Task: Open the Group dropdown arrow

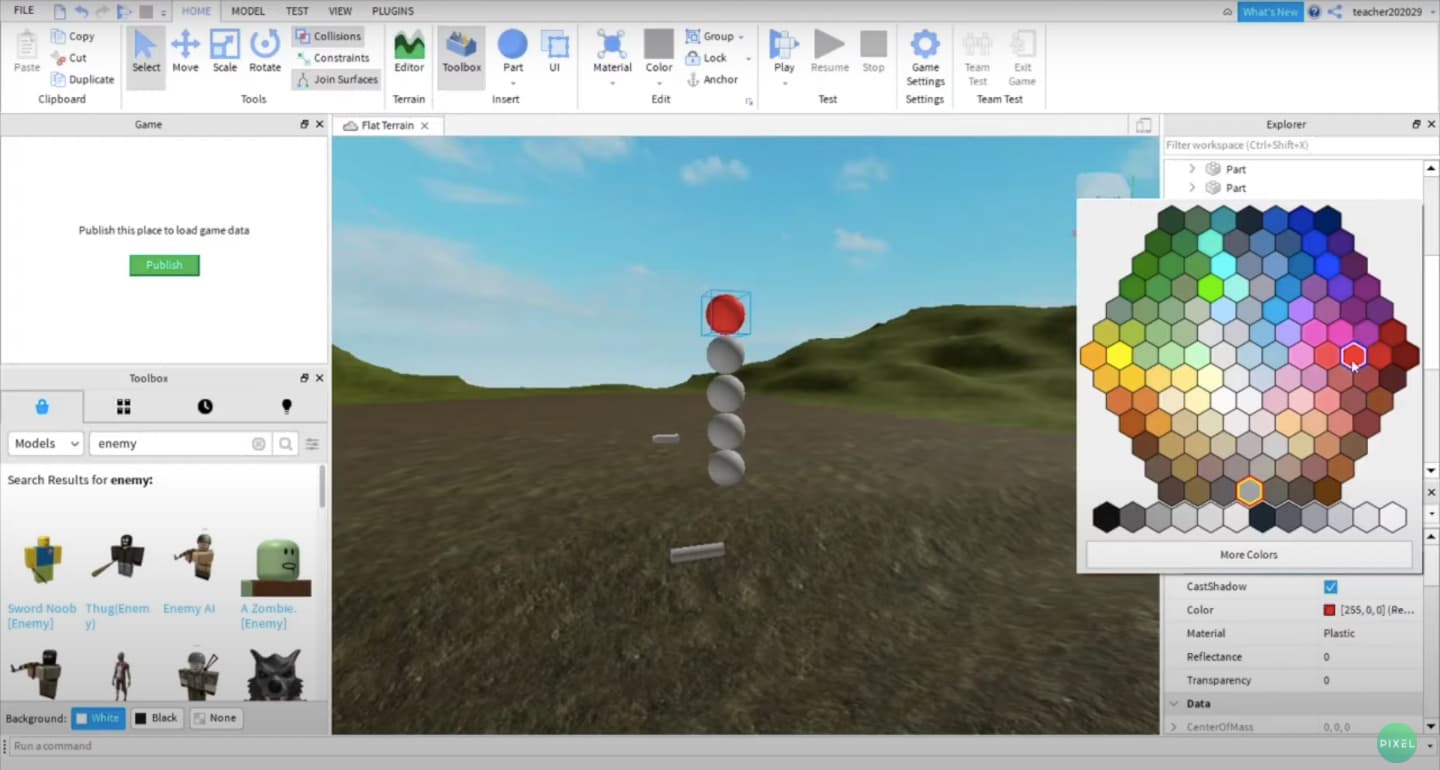Action: tap(741, 37)
